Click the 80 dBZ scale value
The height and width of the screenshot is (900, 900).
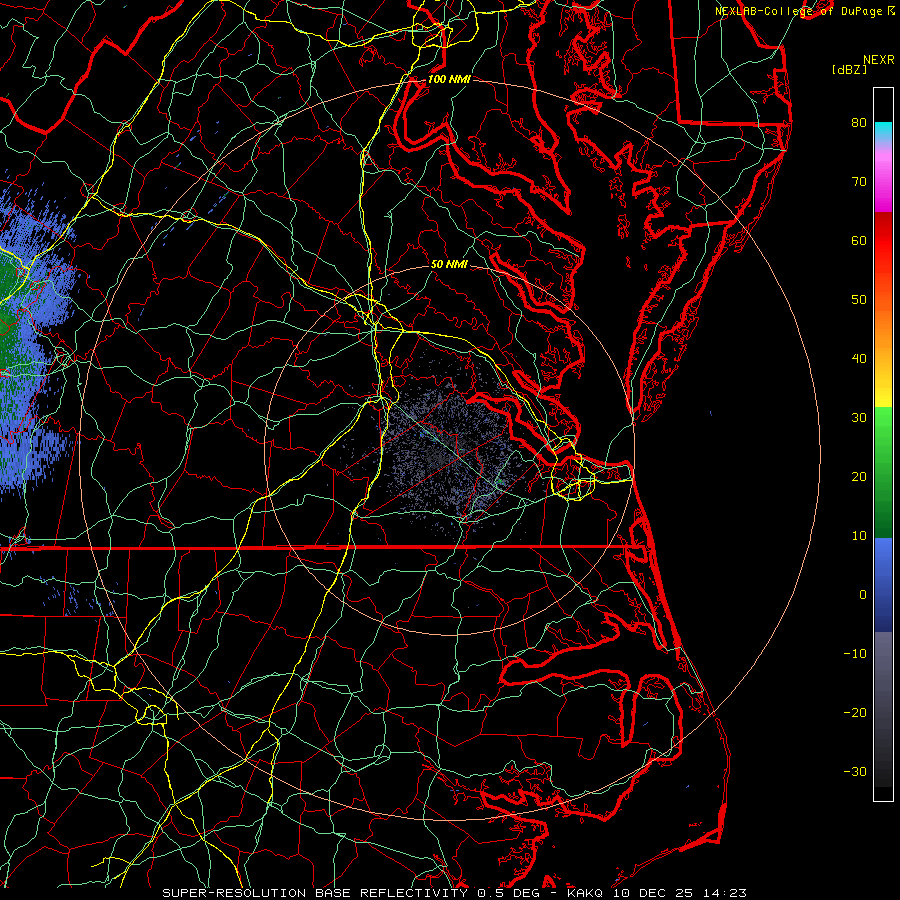click(859, 123)
